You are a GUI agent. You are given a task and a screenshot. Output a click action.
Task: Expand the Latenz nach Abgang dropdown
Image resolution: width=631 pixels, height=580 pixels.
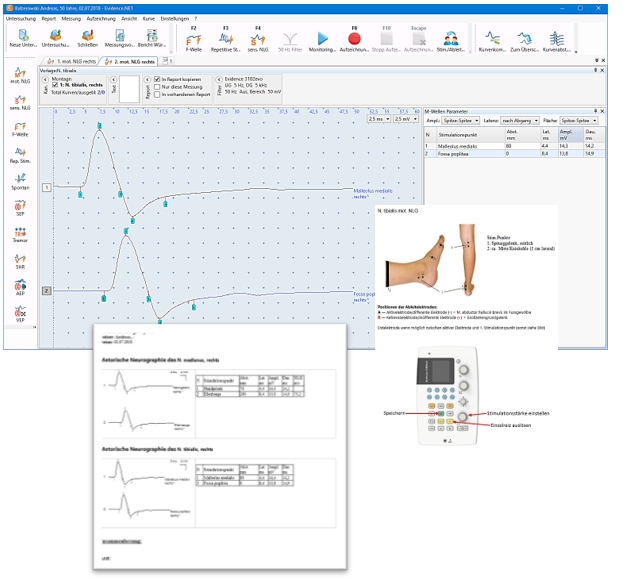520,120
